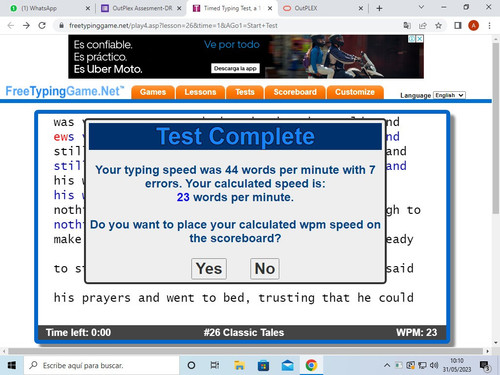Go forward in browser history
This screenshot has height=375, width=500.
pos(26,26)
